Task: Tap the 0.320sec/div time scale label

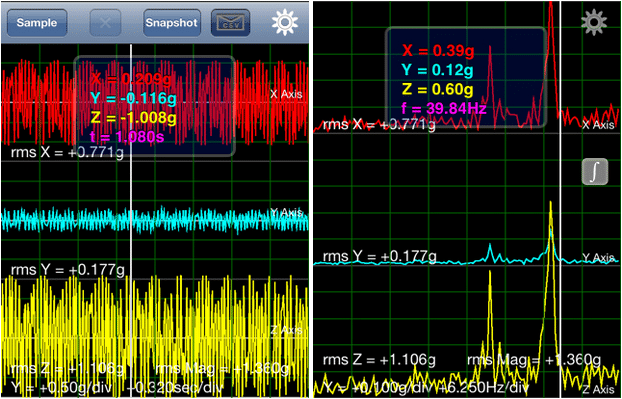Action: (x=175, y=387)
